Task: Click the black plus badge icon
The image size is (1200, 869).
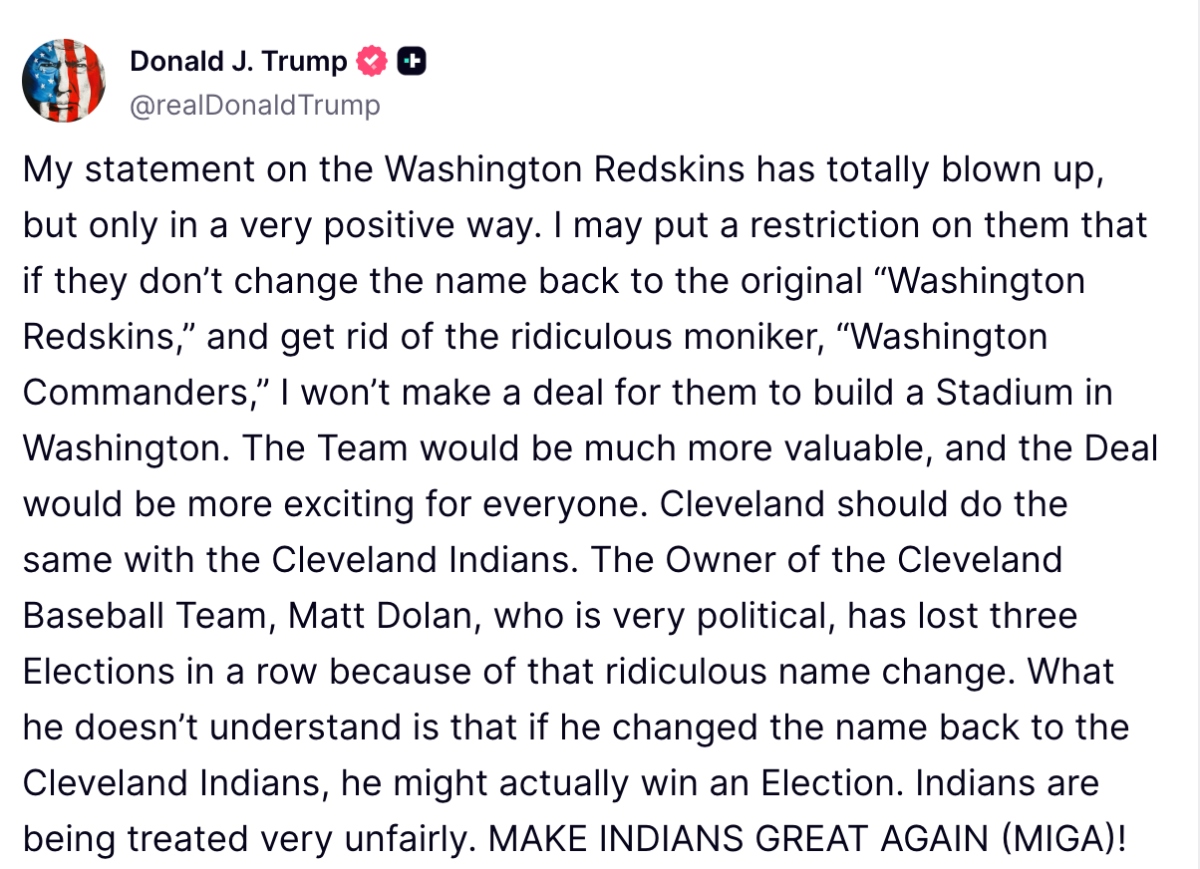Action: pos(412,62)
